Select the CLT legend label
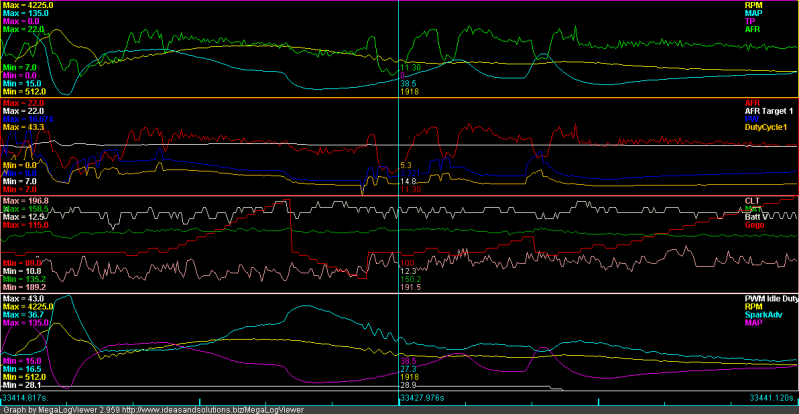 coord(752,201)
